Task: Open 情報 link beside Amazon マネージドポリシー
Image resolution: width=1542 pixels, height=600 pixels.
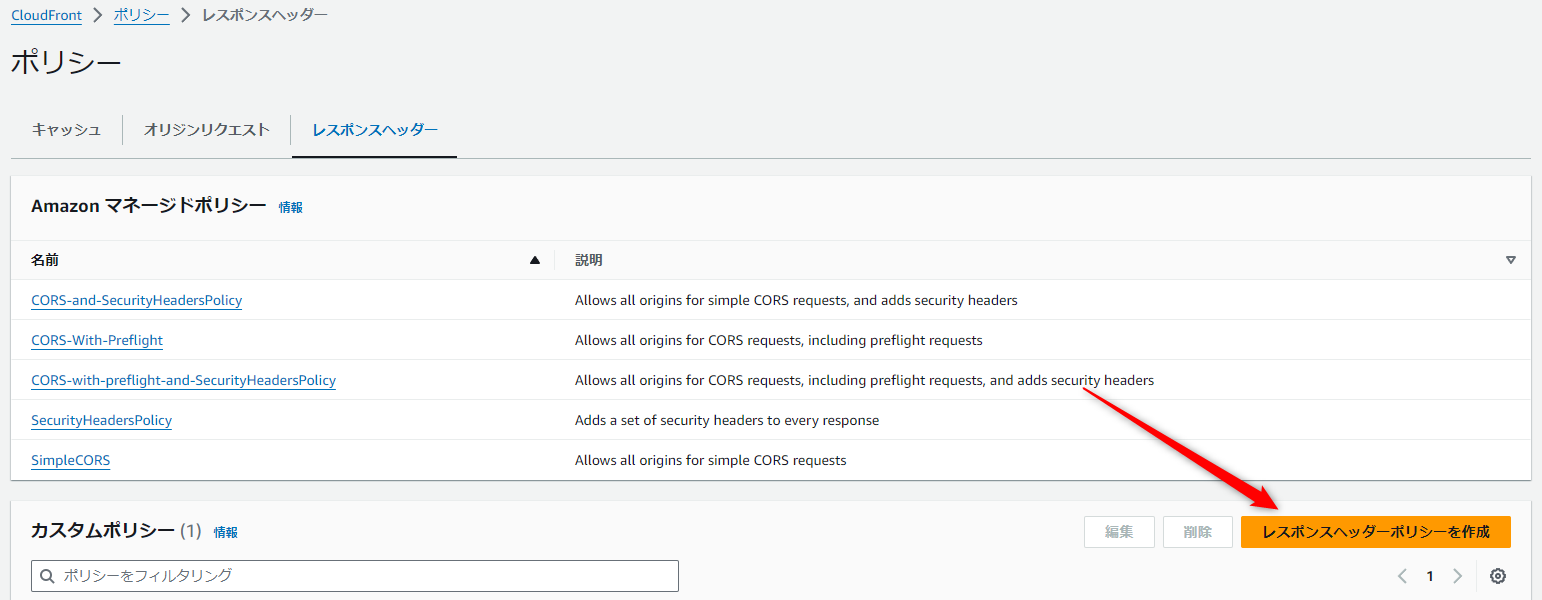Action: [290, 207]
